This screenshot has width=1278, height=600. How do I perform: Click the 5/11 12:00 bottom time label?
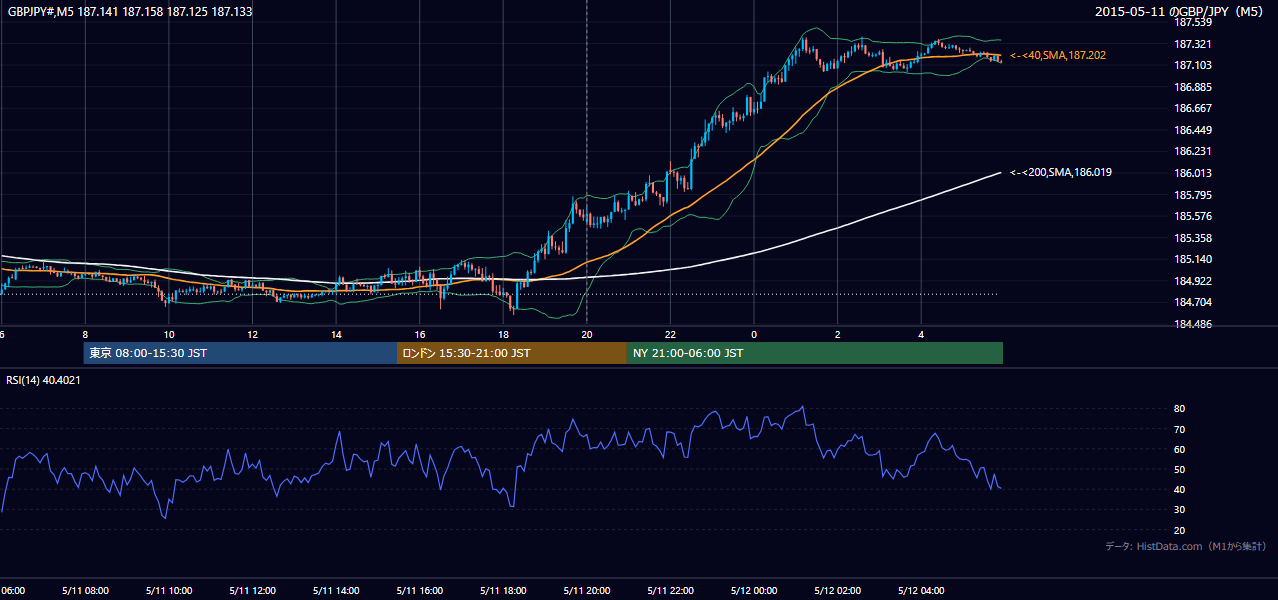252,591
